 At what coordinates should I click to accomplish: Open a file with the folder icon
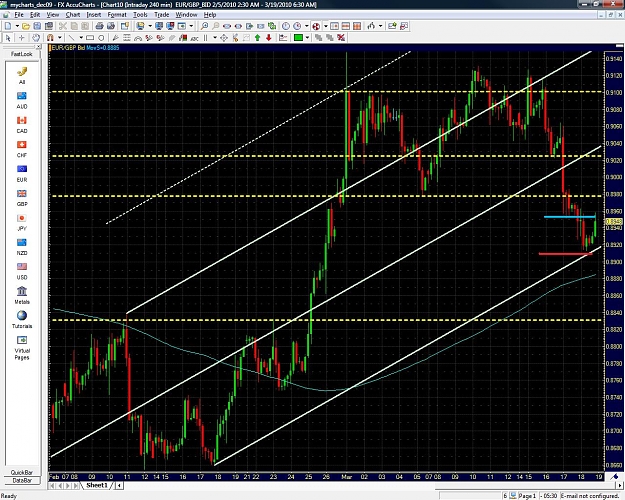pyautogui.click(x=26, y=26)
